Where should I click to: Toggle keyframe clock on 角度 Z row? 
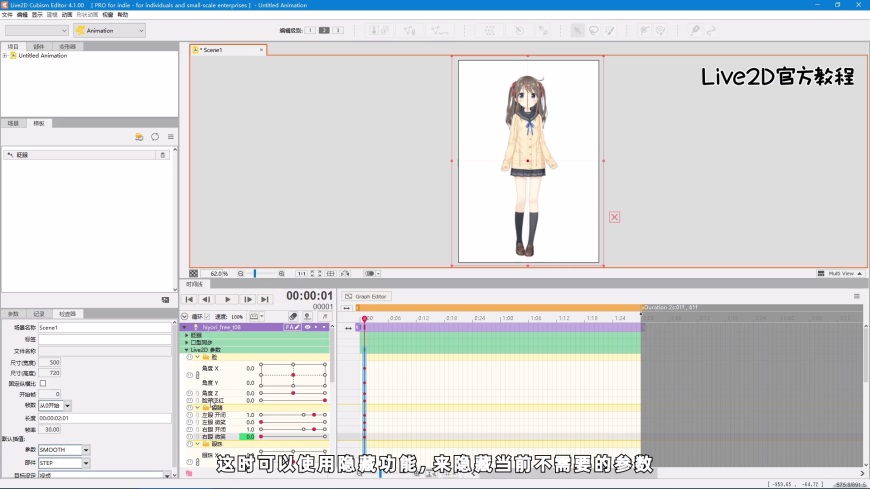(190, 393)
